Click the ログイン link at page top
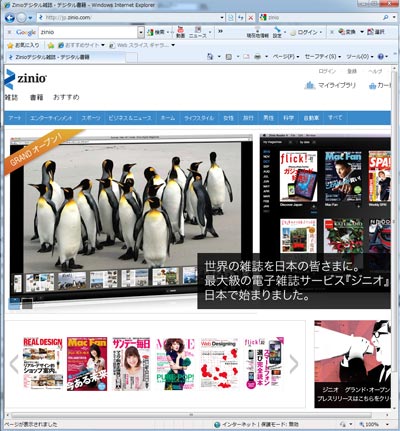 [327, 71]
